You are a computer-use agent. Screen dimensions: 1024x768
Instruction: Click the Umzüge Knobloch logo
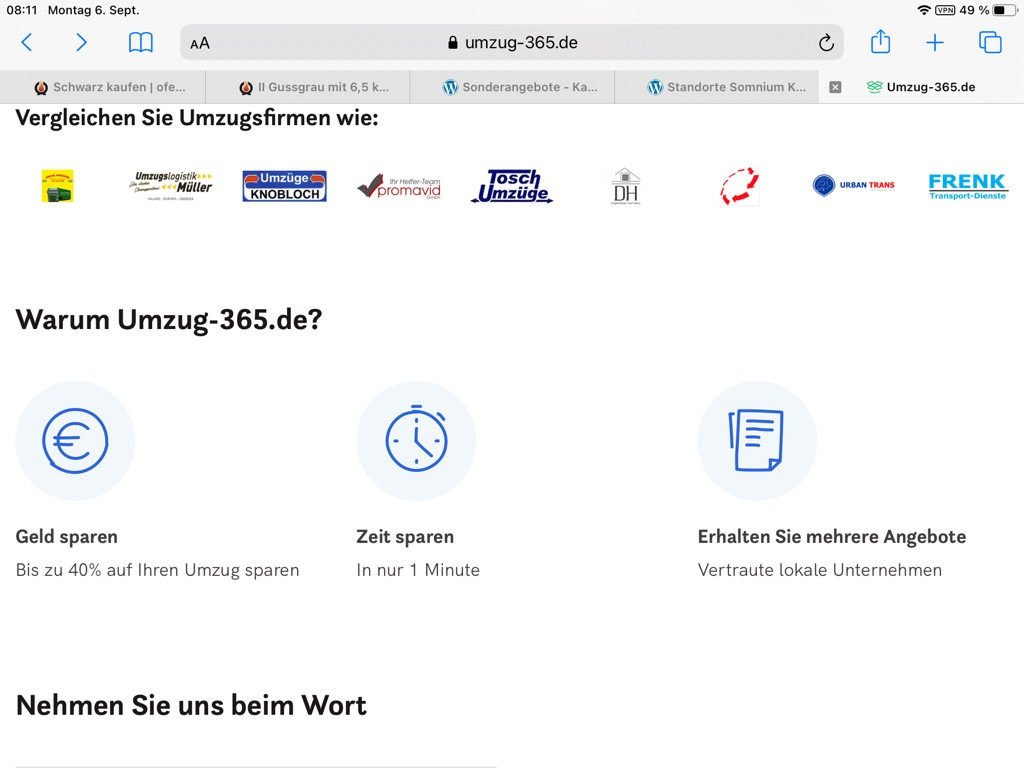pyautogui.click(x=284, y=186)
